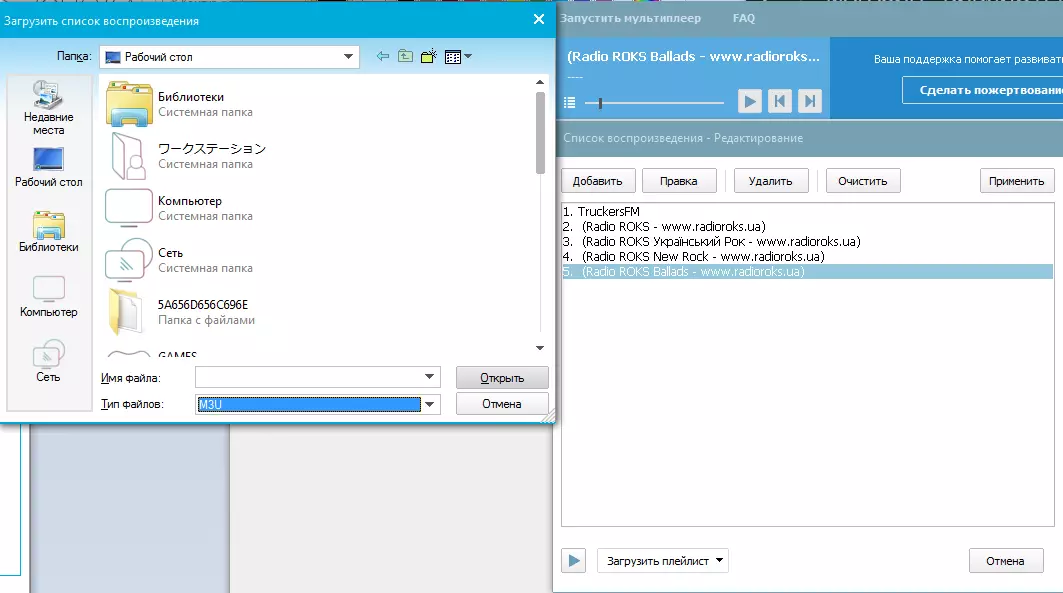Expand the Загрузить плейлист dropdown
Image resolution: width=1063 pixels, height=593 pixels.
662,560
